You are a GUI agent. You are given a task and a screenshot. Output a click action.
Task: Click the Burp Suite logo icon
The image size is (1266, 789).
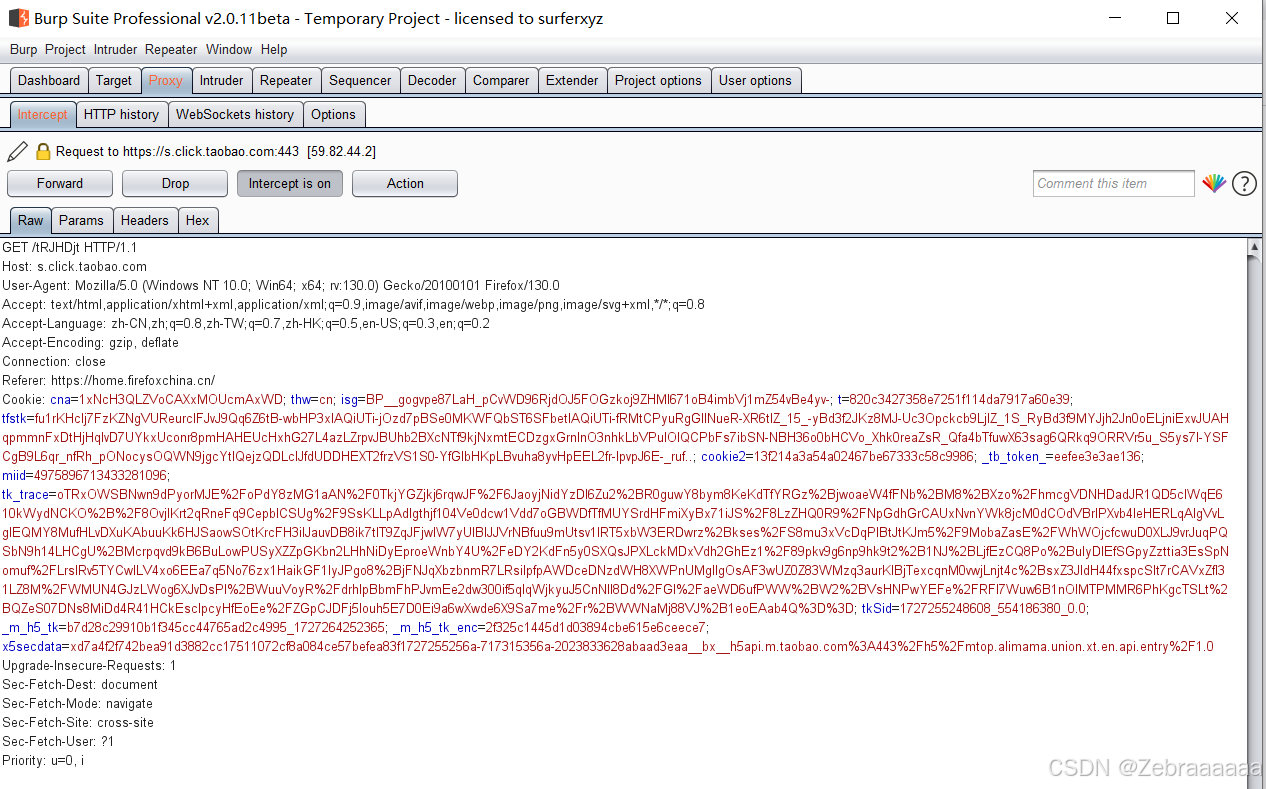click(19, 18)
